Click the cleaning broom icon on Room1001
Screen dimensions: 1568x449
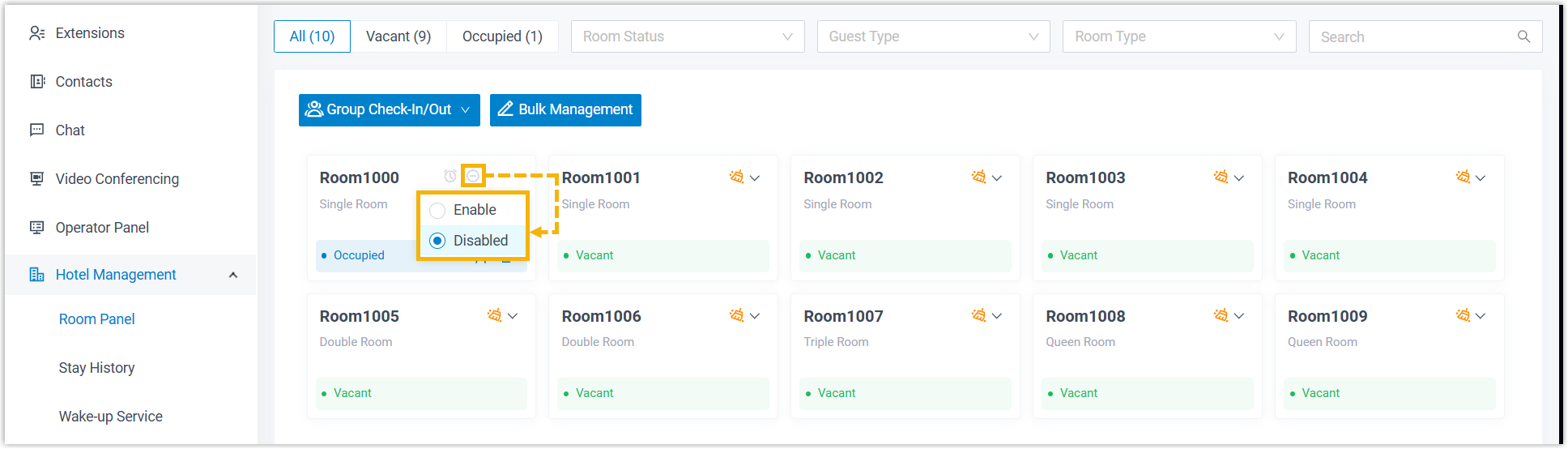tap(736, 177)
